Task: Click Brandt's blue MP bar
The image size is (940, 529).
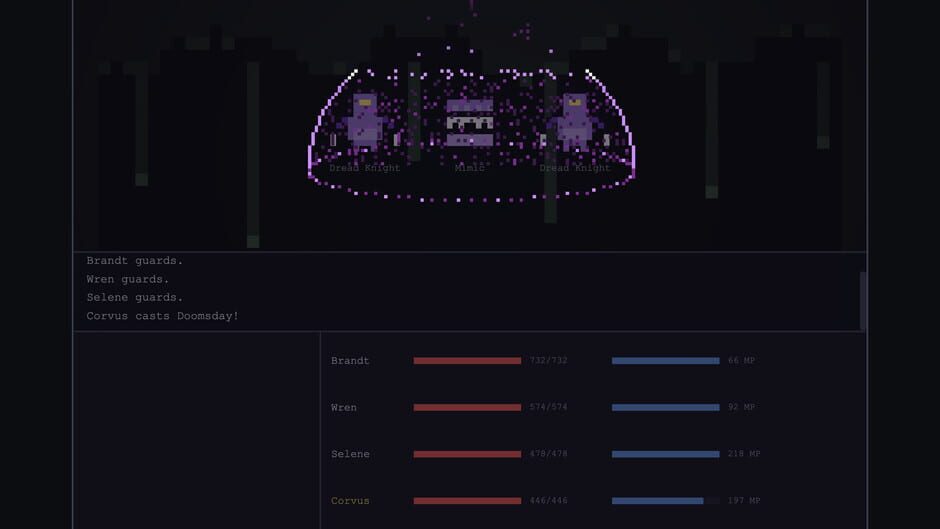Action: pos(665,360)
